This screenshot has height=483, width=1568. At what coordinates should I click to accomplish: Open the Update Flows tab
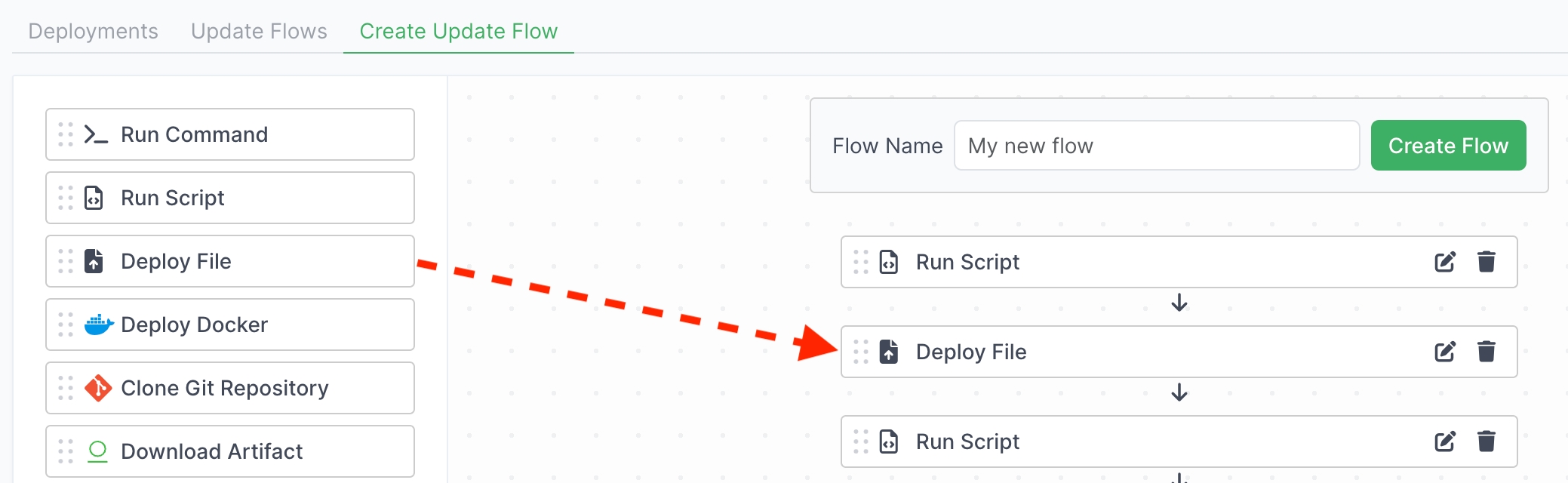[259, 31]
